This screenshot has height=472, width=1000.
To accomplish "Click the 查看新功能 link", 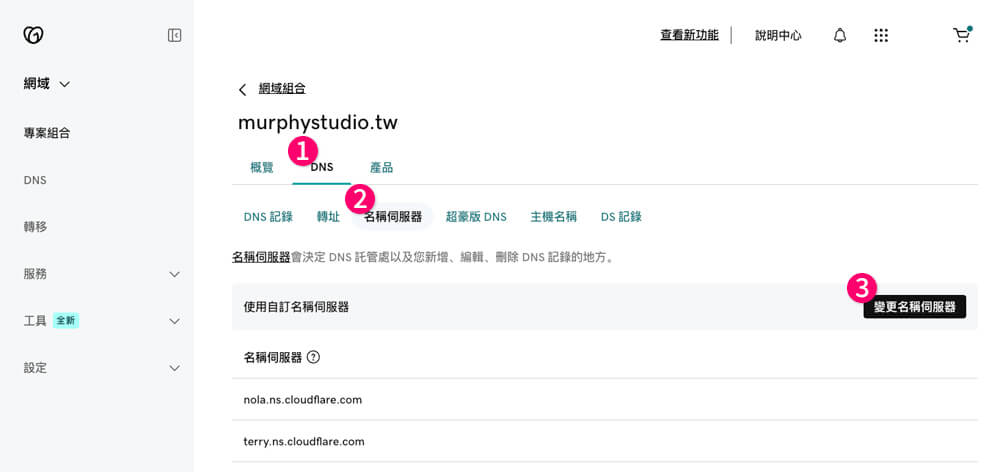I will tap(689, 35).
